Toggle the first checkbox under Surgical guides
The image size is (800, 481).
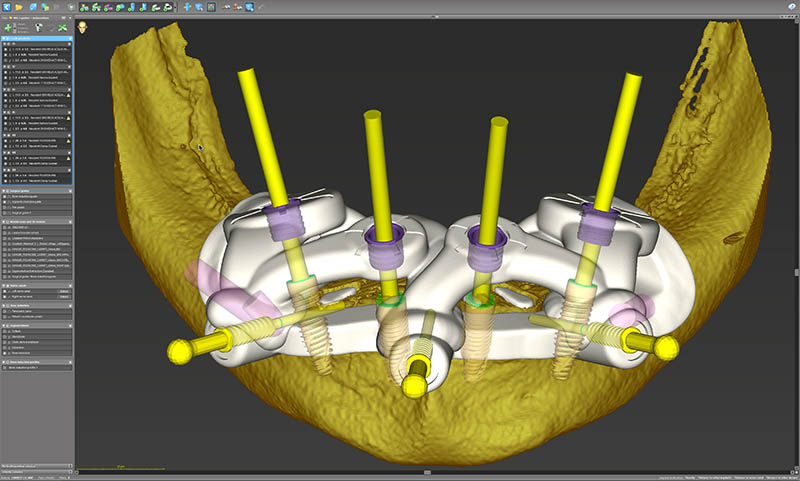click(x=6, y=198)
